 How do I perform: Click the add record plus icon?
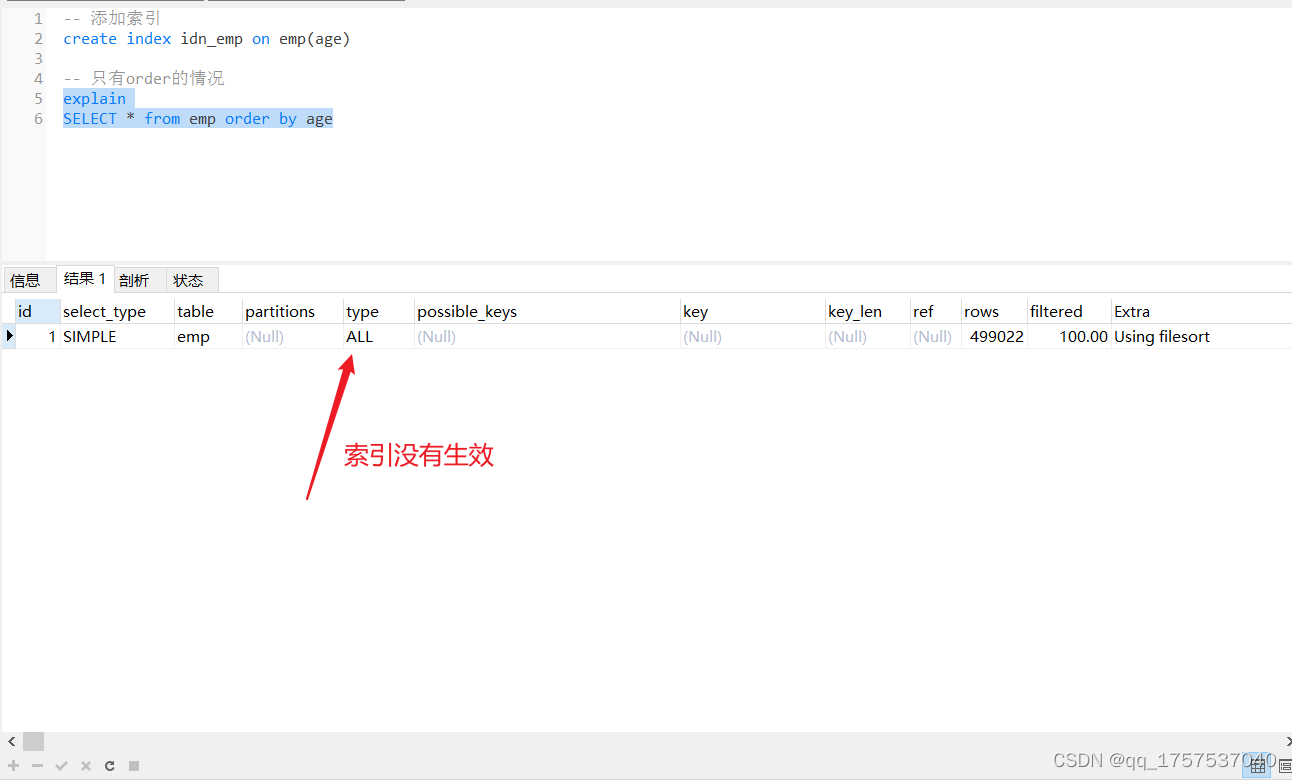[x=14, y=766]
